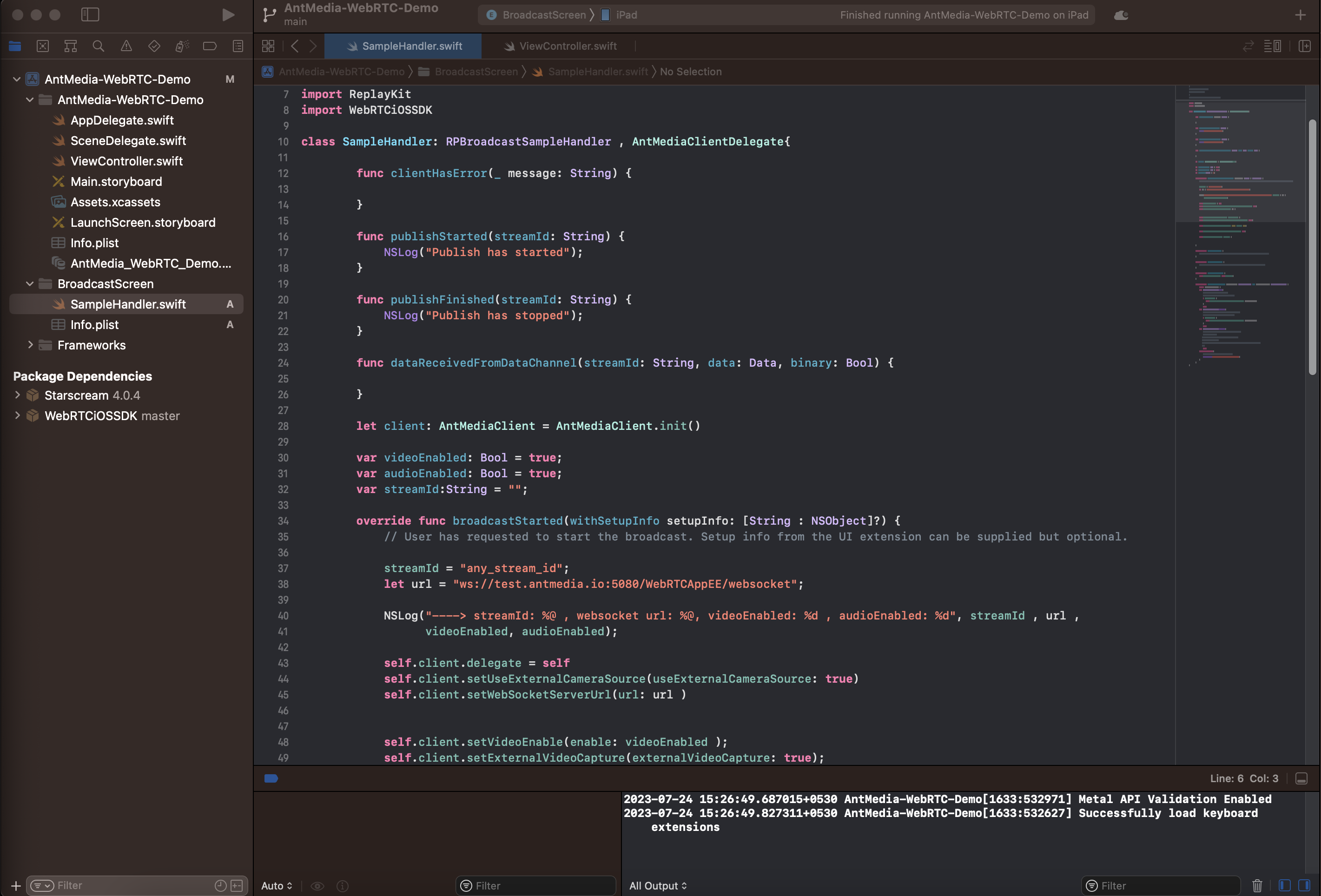Image resolution: width=1321 pixels, height=896 pixels.
Task: Click the print description info icon
Action: 342,885
